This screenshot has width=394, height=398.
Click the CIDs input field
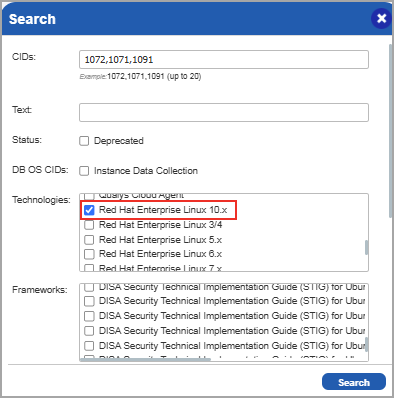pos(224,60)
